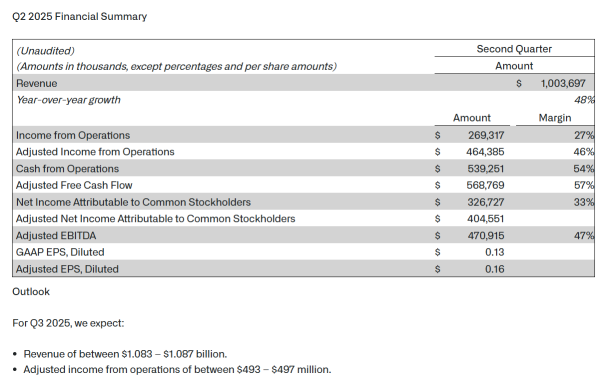Select amount 269,317
This screenshot has height=379, width=610.
coord(486,135)
